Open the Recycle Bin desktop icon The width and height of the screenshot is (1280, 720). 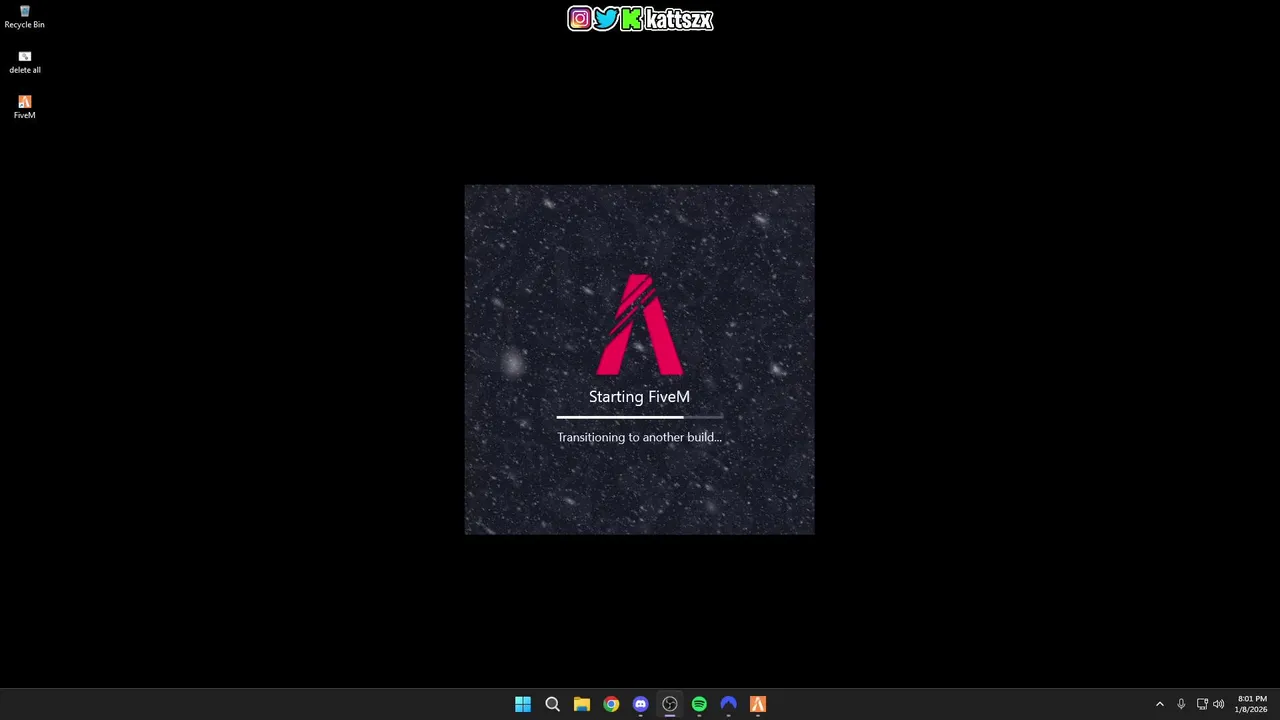click(24, 17)
